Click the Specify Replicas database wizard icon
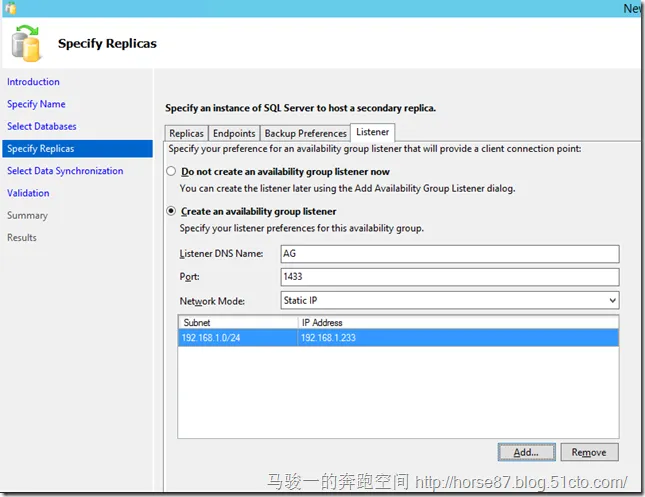The image size is (645, 497). [x=26, y=43]
